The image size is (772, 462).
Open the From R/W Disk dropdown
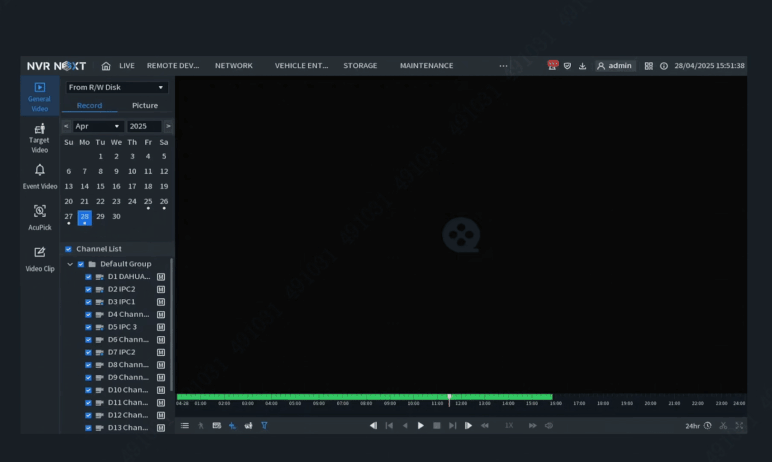tap(116, 88)
